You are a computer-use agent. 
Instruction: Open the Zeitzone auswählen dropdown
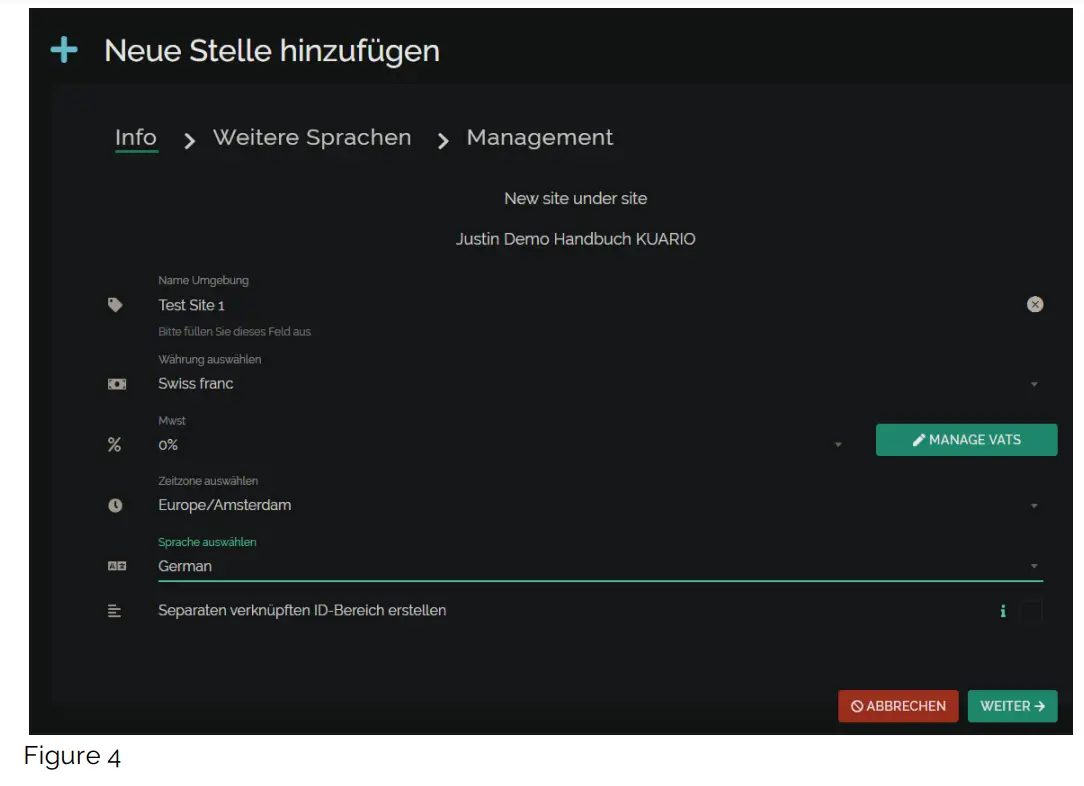tap(1034, 506)
